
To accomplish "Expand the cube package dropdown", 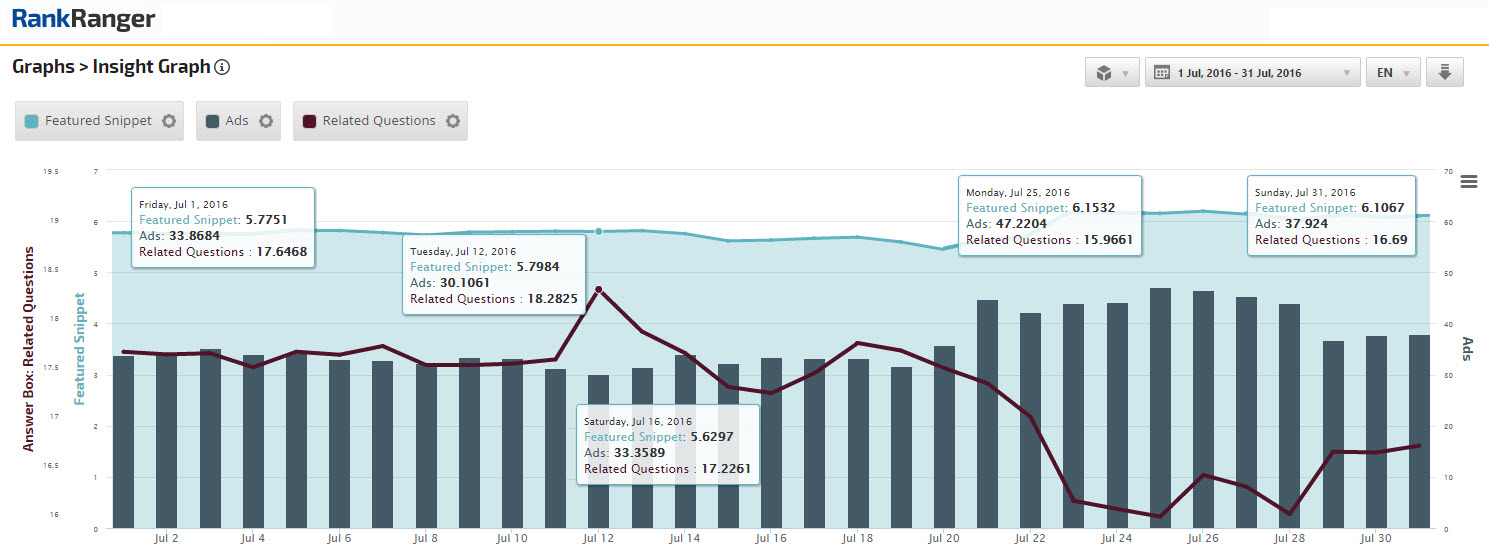I will pos(1112,73).
